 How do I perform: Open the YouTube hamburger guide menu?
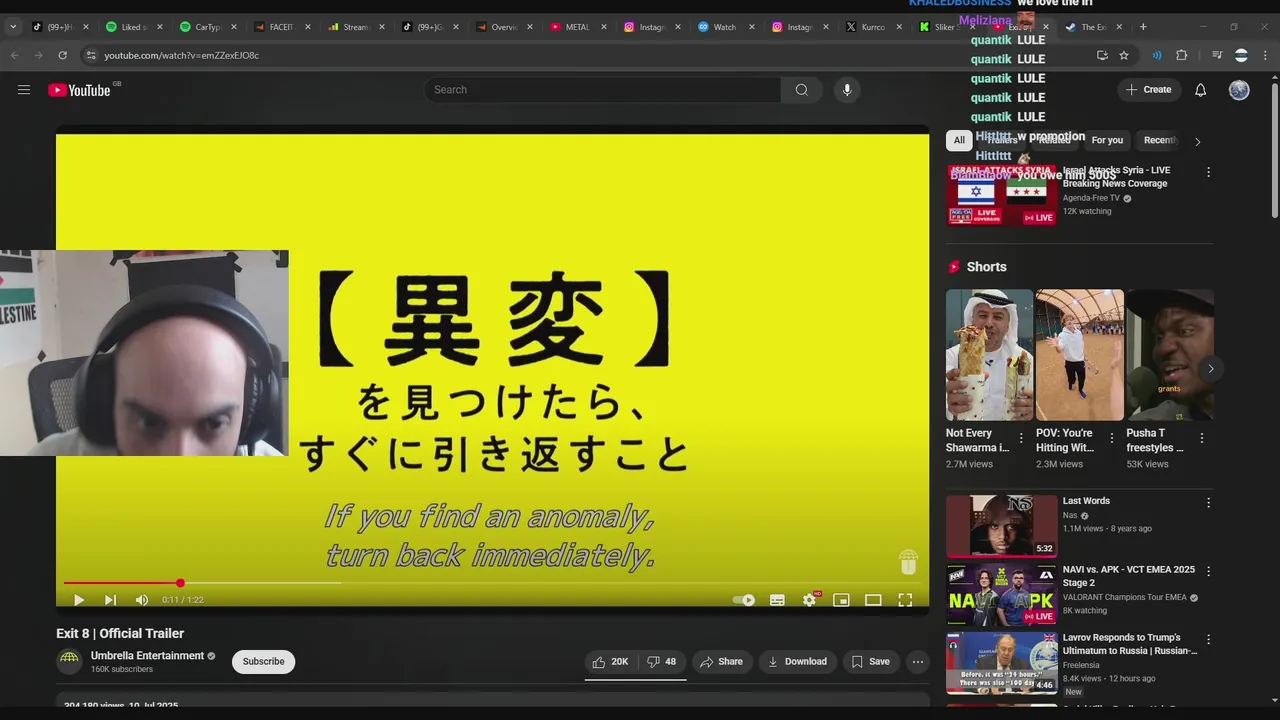coord(24,90)
